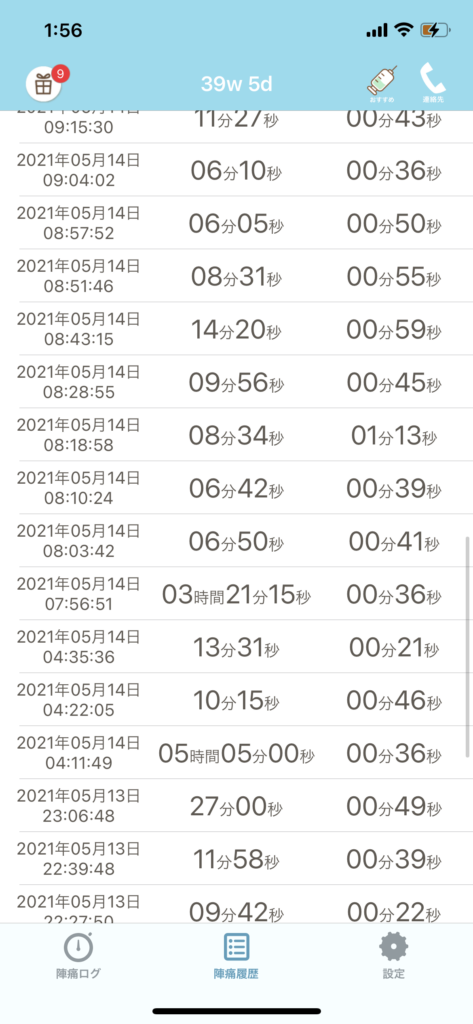473x1024 pixels.
Task: Tap the Wi-Fi status icon
Action: click(x=405, y=30)
